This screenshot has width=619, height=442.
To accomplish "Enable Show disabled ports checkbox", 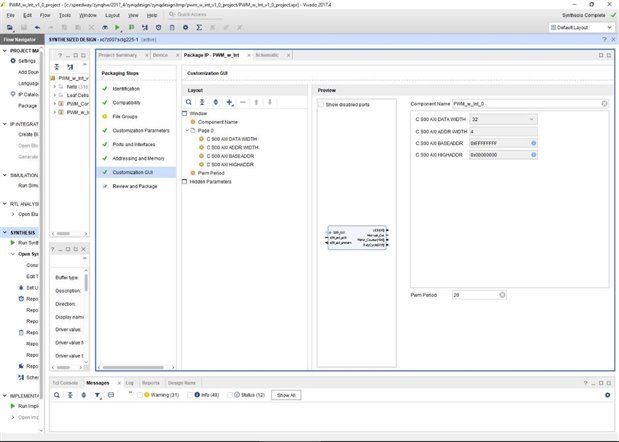I will [x=321, y=104].
